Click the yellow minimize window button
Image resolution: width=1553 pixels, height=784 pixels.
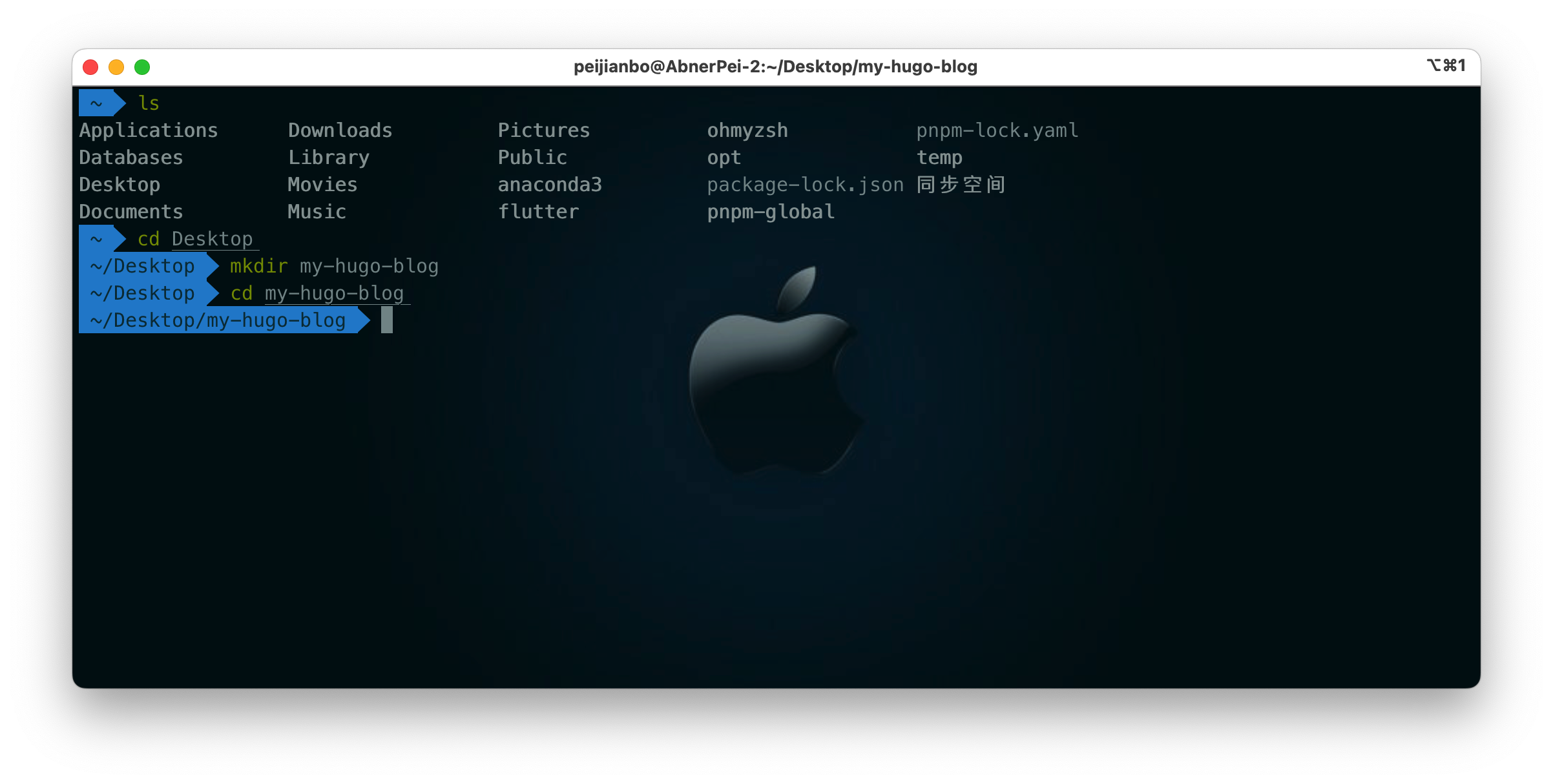click(116, 67)
